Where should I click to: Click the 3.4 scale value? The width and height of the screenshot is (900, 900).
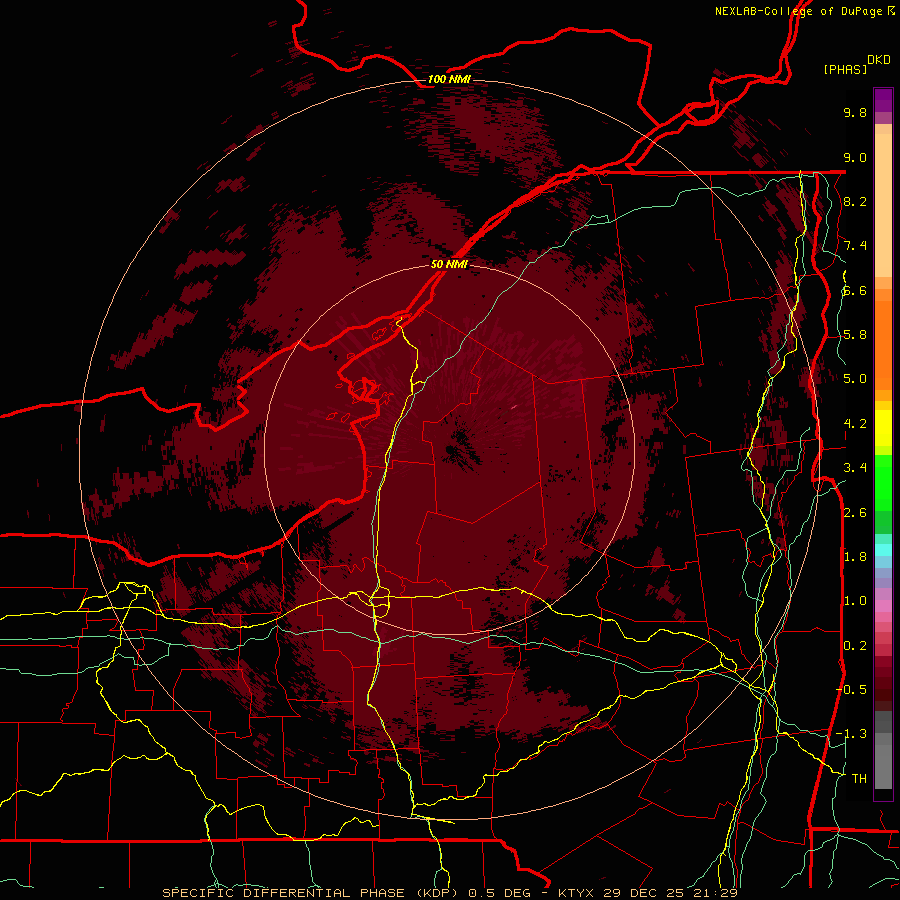tap(855, 468)
